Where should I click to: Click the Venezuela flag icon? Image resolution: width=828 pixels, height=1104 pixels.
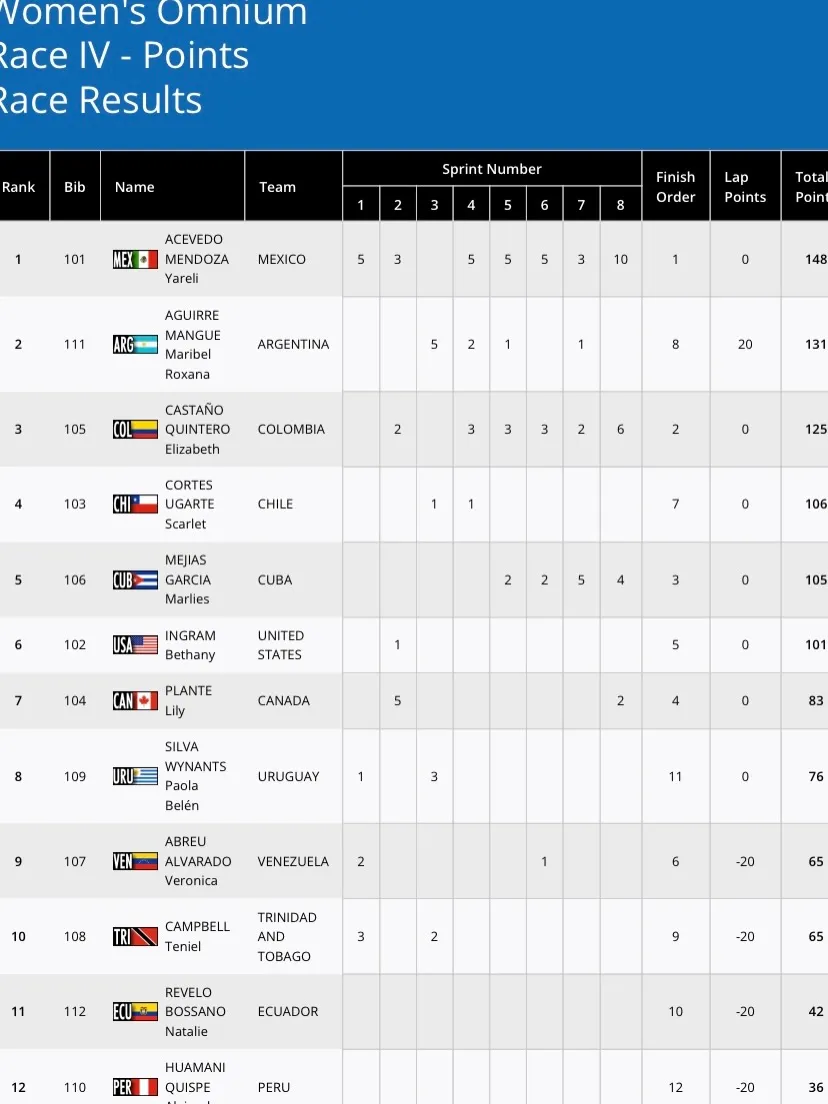tap(135, 861)
